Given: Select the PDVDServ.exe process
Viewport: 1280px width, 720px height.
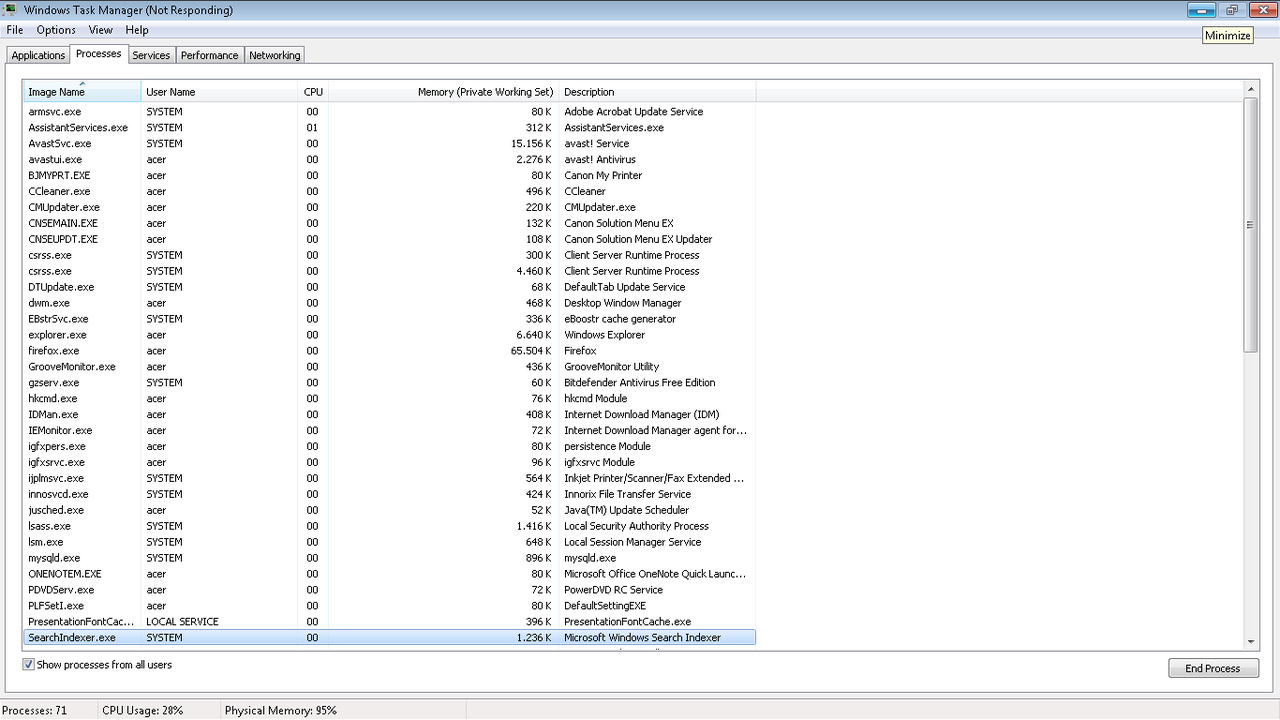Looking at the screenshot, I should [x=390, y=590].
